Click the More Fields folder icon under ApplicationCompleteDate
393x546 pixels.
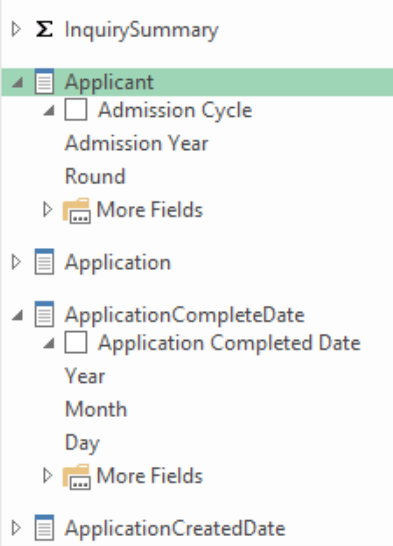coord(77,476)
